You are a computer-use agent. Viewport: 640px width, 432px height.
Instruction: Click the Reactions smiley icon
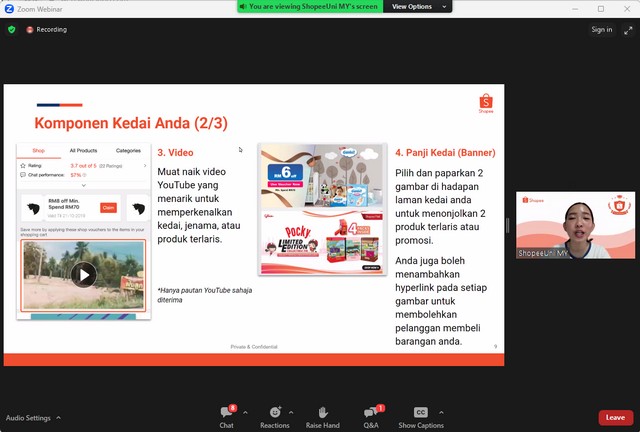(x=274, y=413)
